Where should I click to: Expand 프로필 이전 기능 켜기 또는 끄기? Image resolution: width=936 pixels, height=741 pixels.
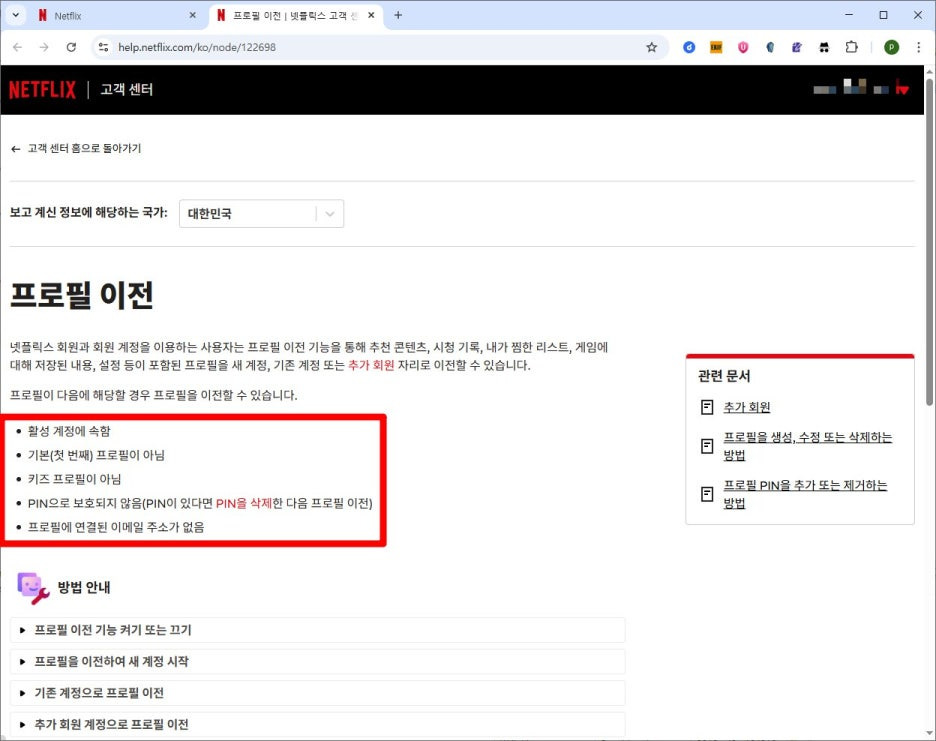tap(318, 630)
